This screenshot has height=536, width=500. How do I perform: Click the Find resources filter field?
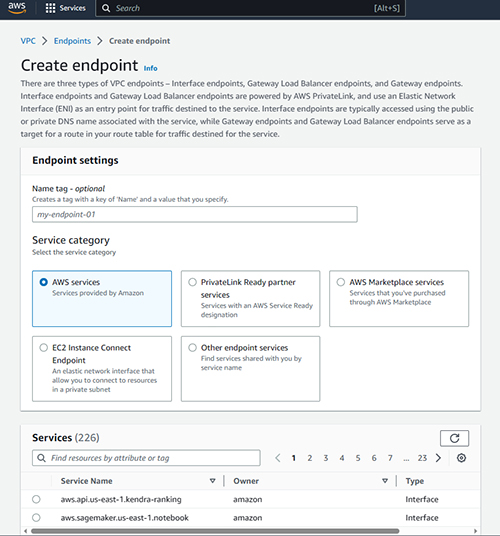(146, 458)
